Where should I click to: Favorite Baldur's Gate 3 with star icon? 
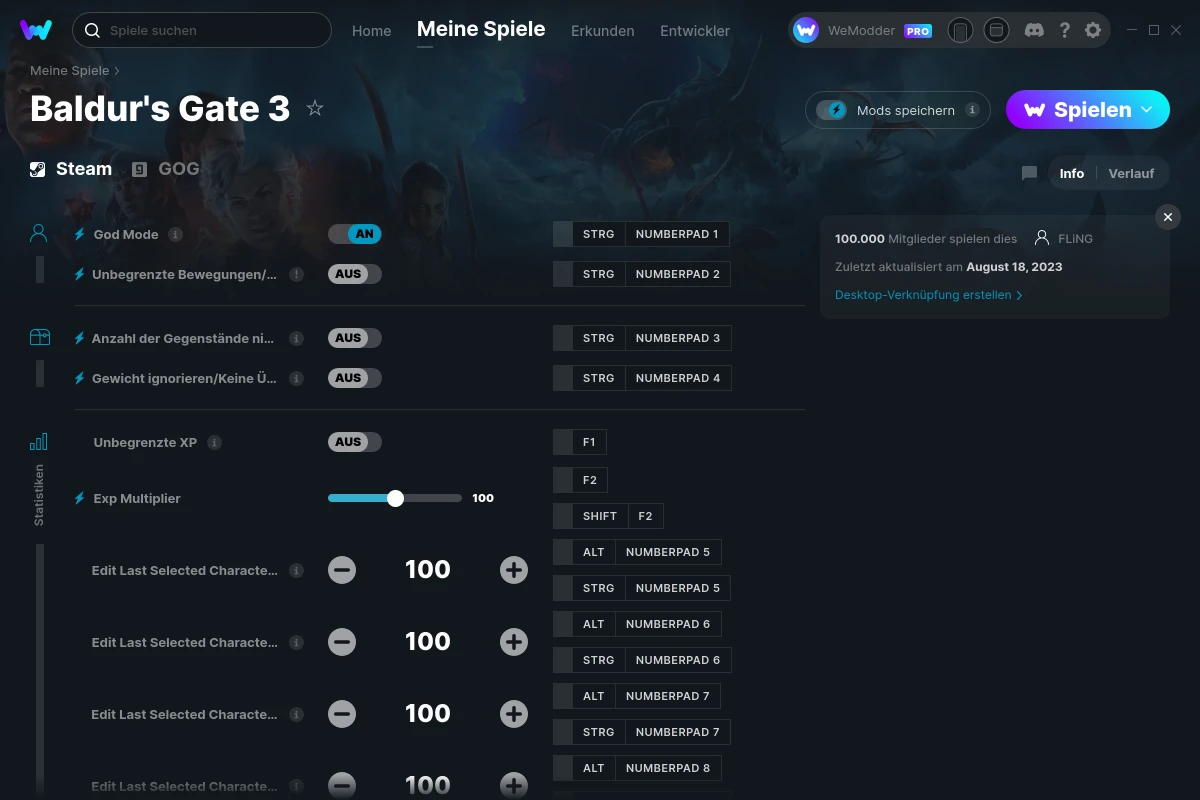tap(315, 108)
